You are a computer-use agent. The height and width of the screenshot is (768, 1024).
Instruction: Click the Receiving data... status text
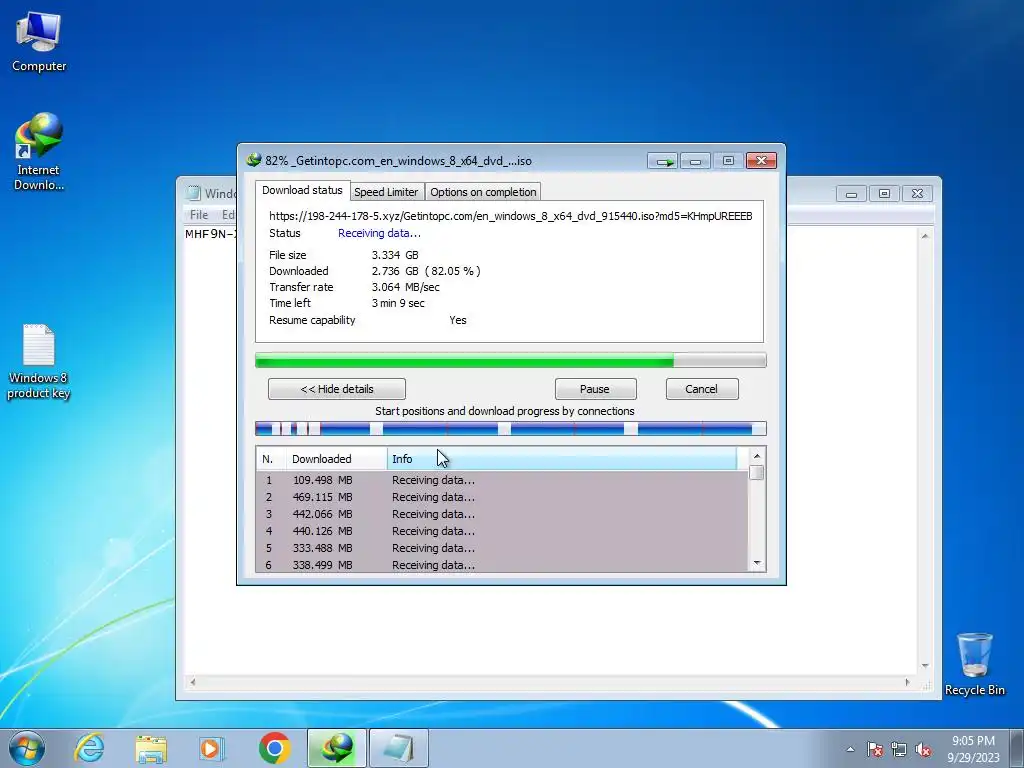379,233
